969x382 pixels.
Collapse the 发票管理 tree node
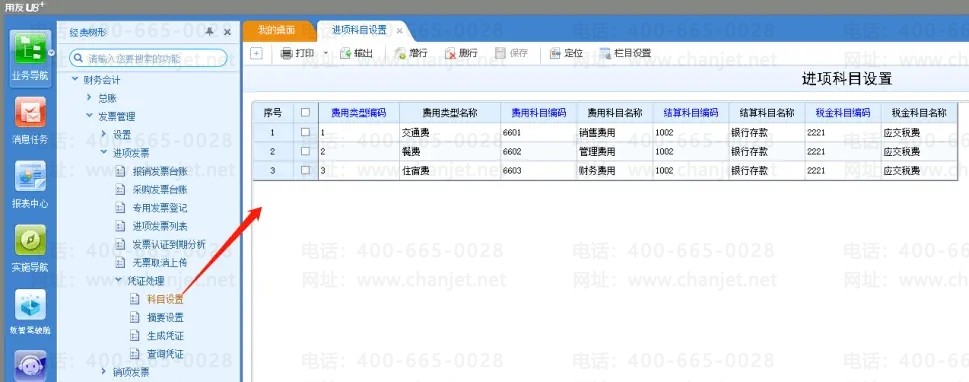click(90, 116)
